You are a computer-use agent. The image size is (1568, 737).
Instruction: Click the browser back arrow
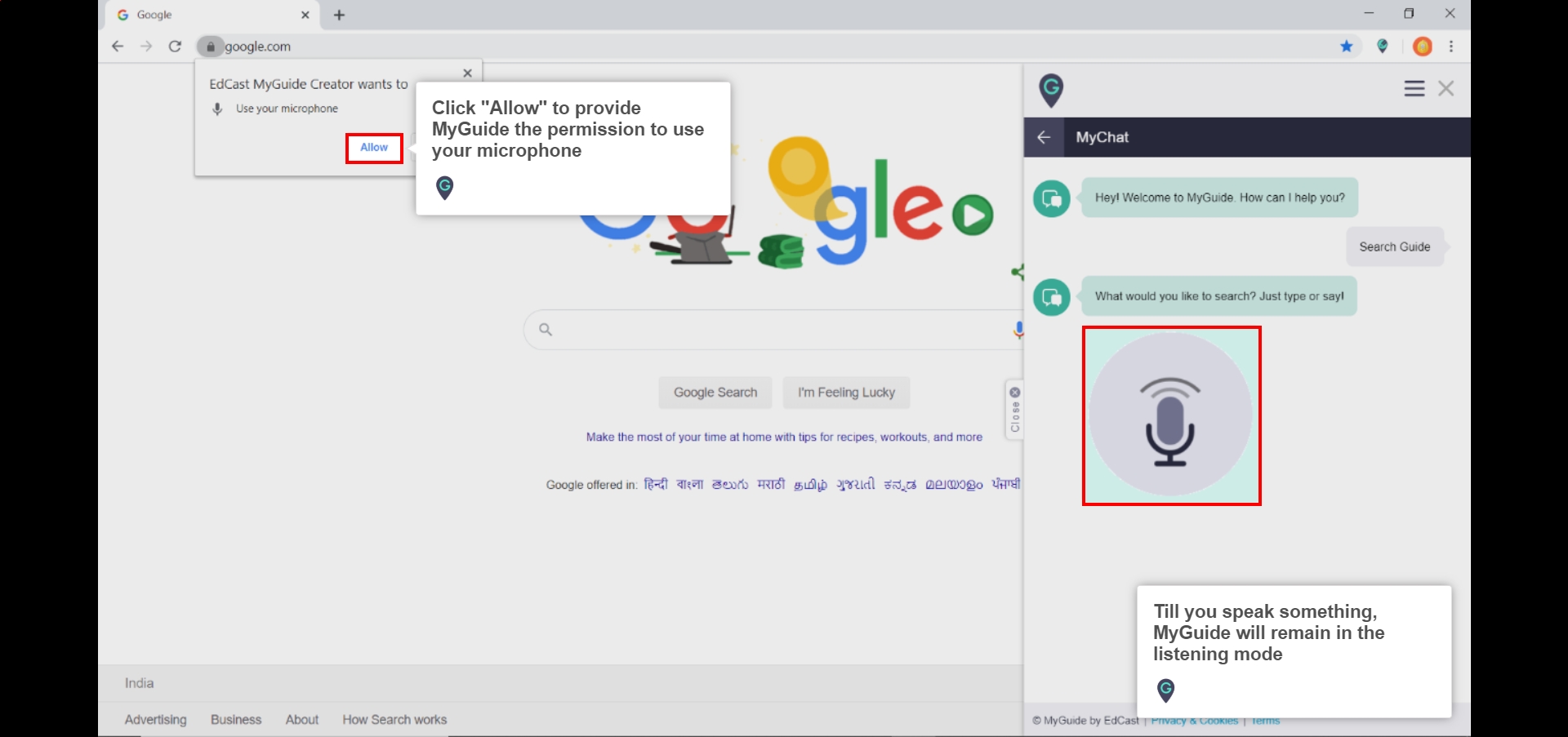coord(118,47)
